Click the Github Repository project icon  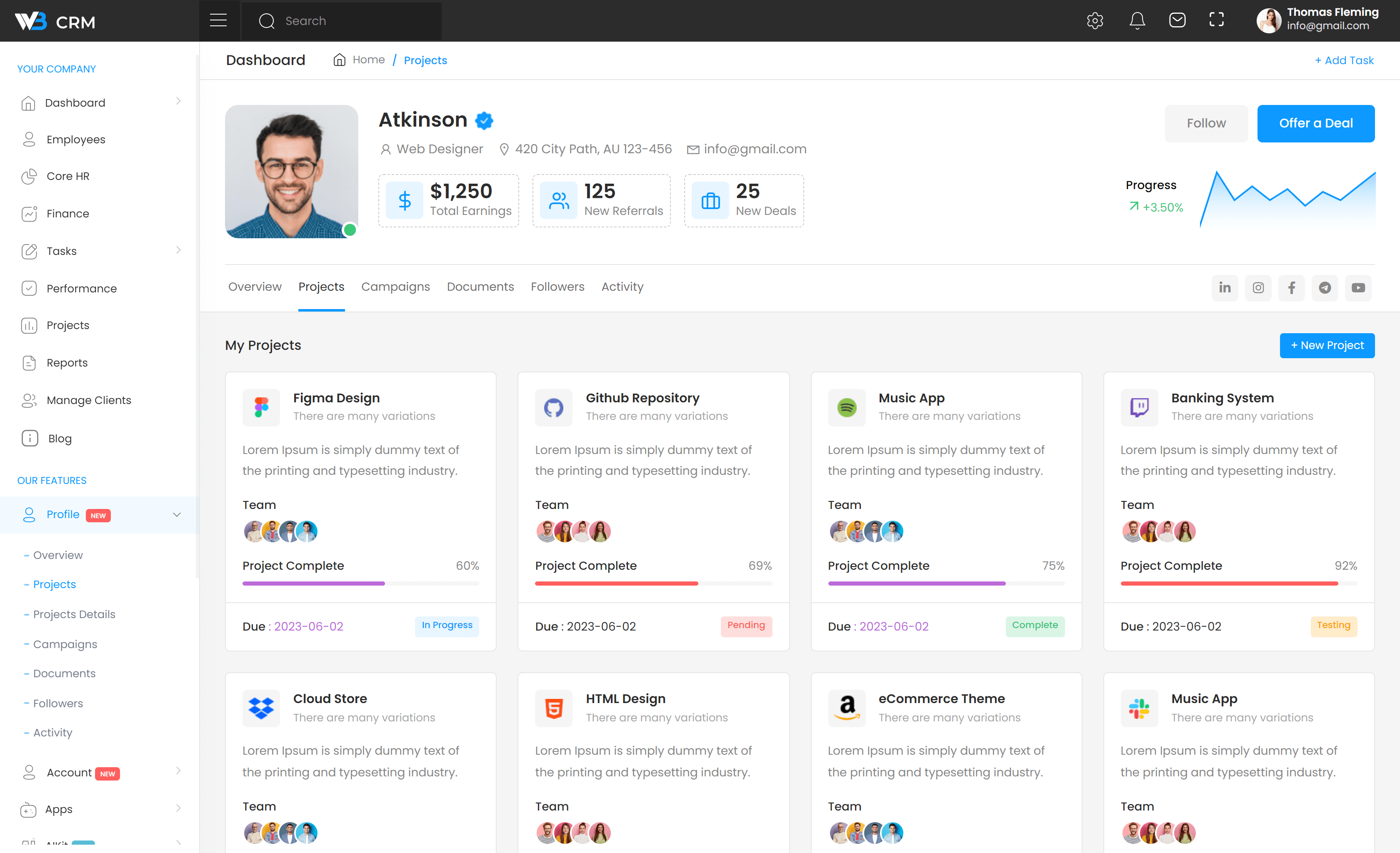[x=553, y=407]
